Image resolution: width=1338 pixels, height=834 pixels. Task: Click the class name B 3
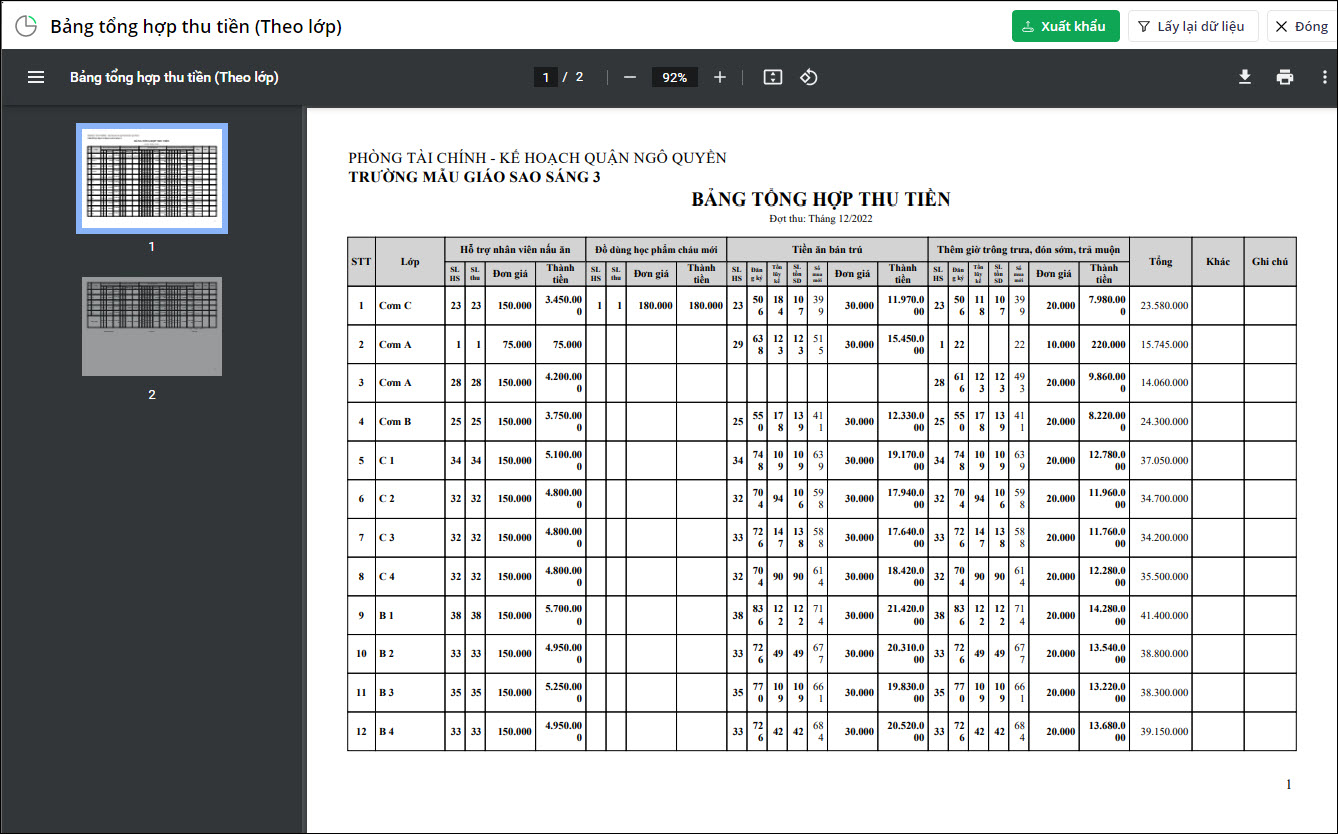[387, 692]
